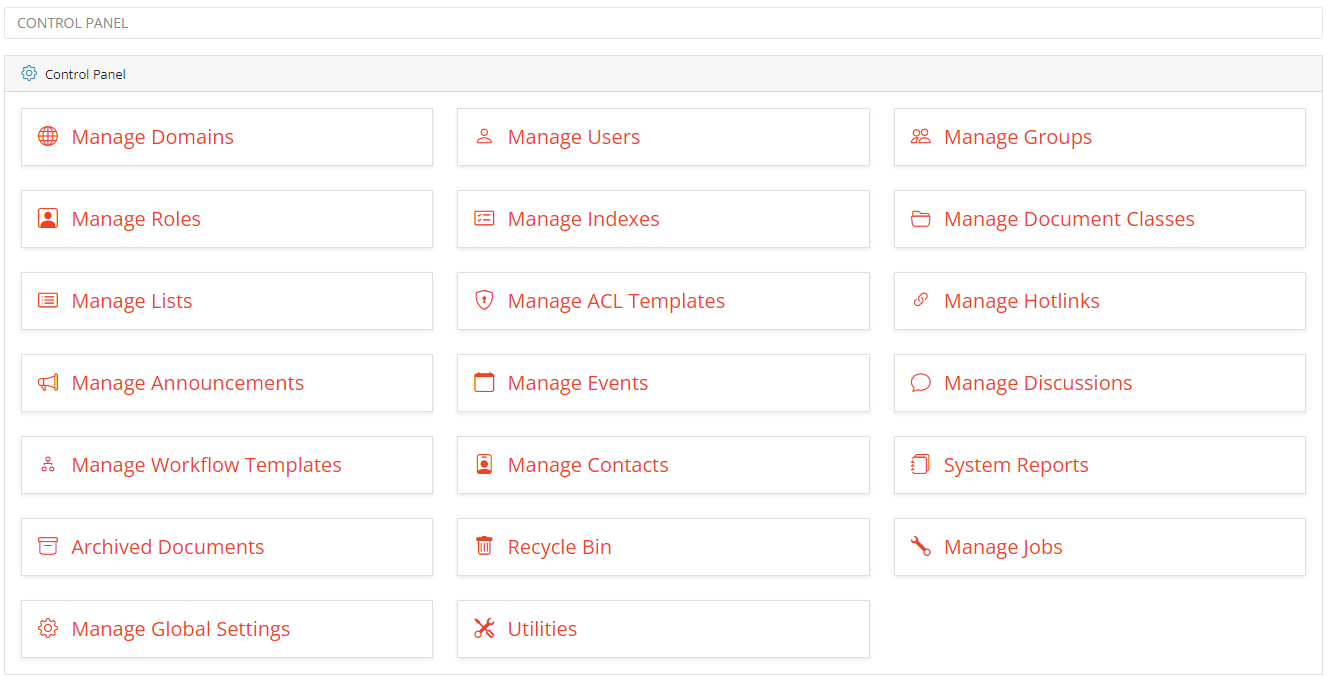The image size is (1329, 689).
Task: Click the shield icon for Manage ACL Templates
Action: (484, 300)
